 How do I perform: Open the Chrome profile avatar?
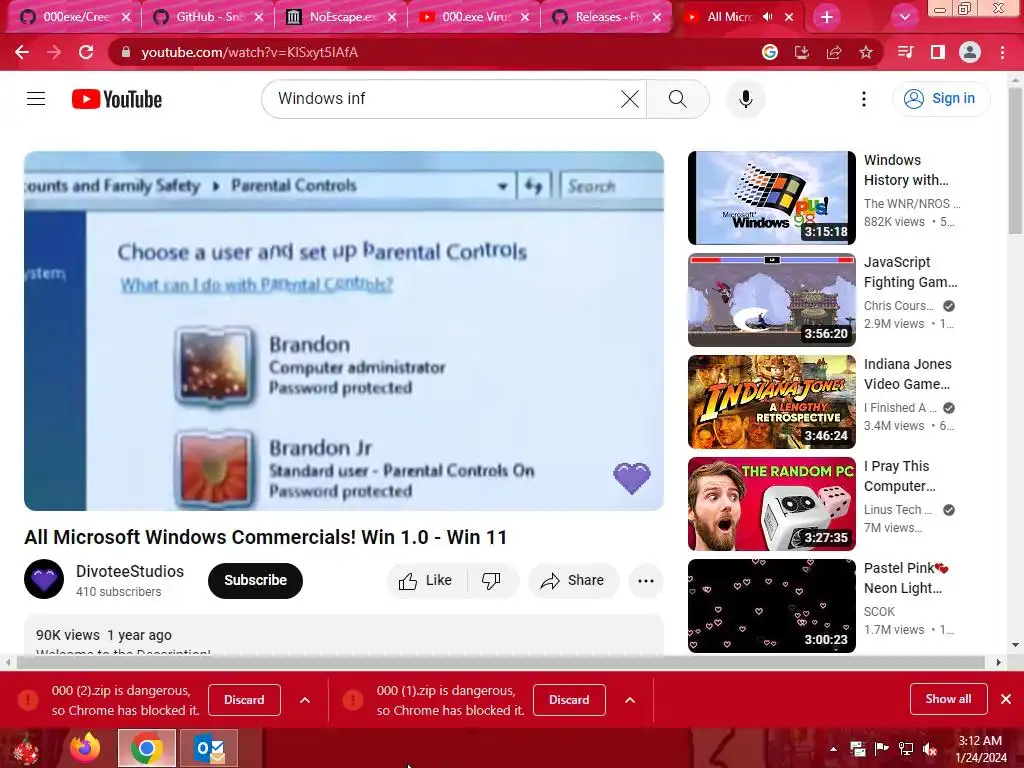[970, 52]
